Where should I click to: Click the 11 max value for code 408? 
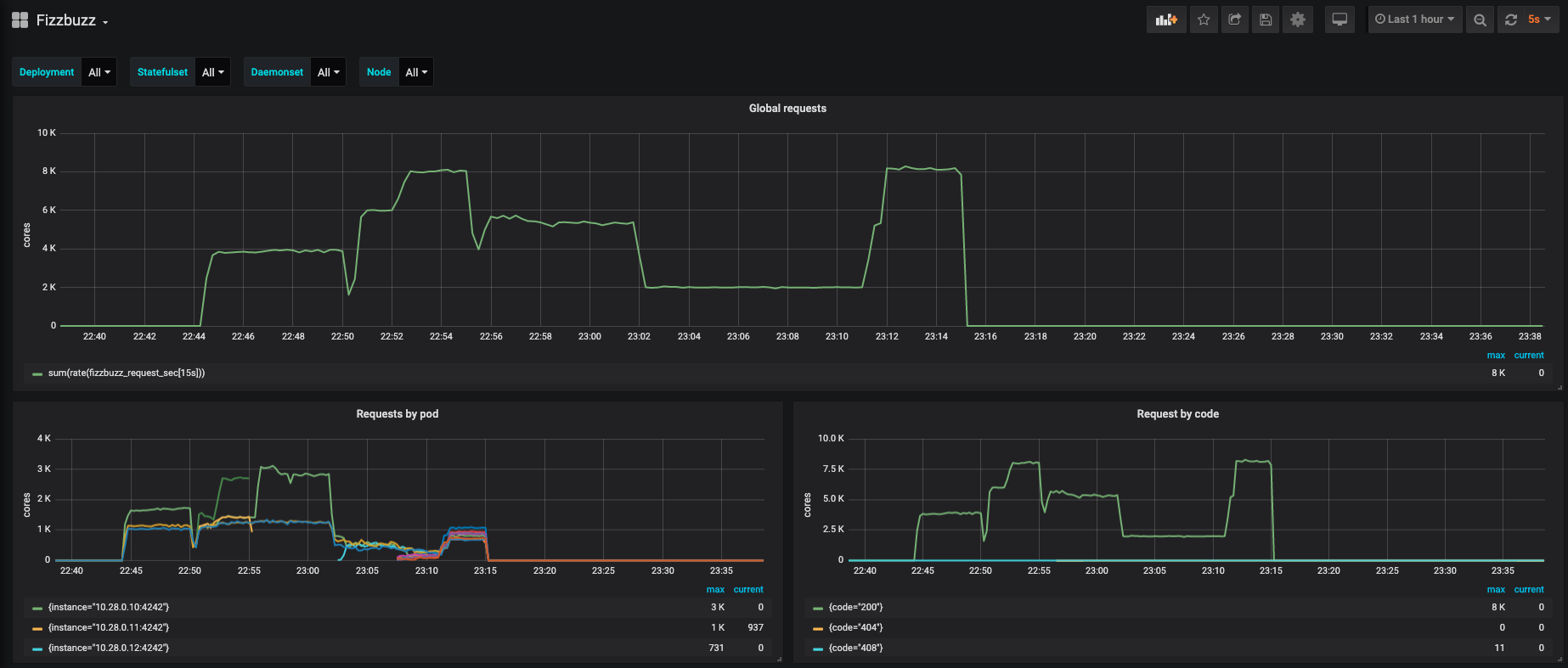pos(1499,648)
